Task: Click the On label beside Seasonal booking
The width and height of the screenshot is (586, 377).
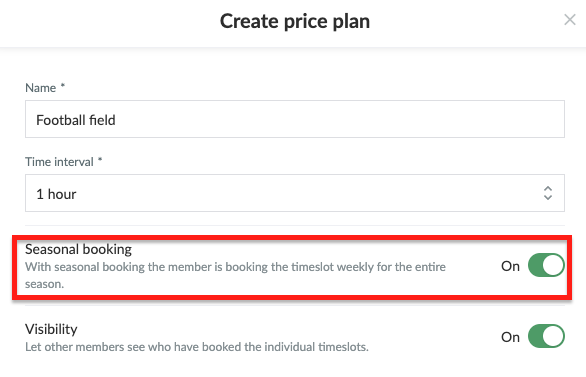Action: [510, 266]
